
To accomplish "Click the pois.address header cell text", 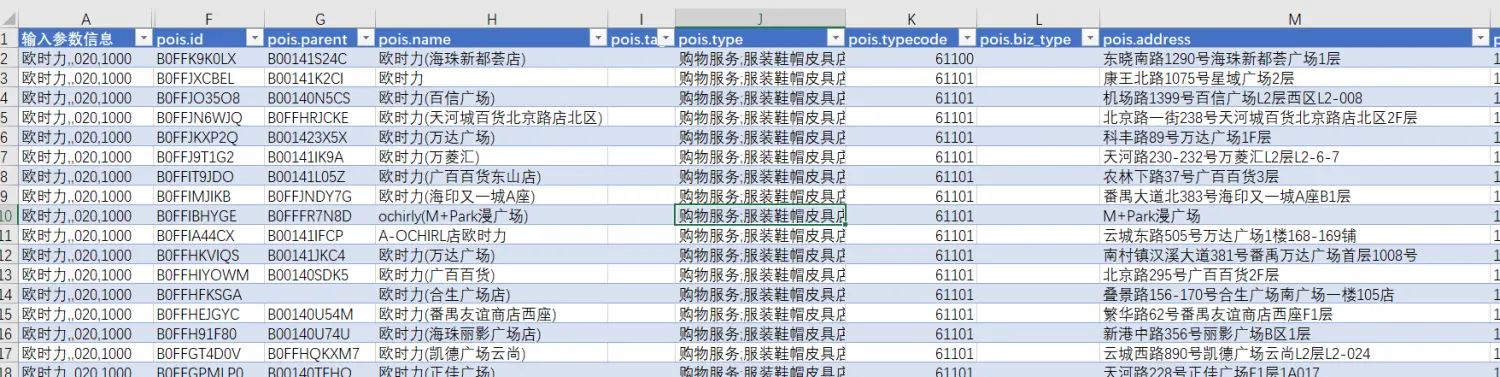I will (1147, 39).
